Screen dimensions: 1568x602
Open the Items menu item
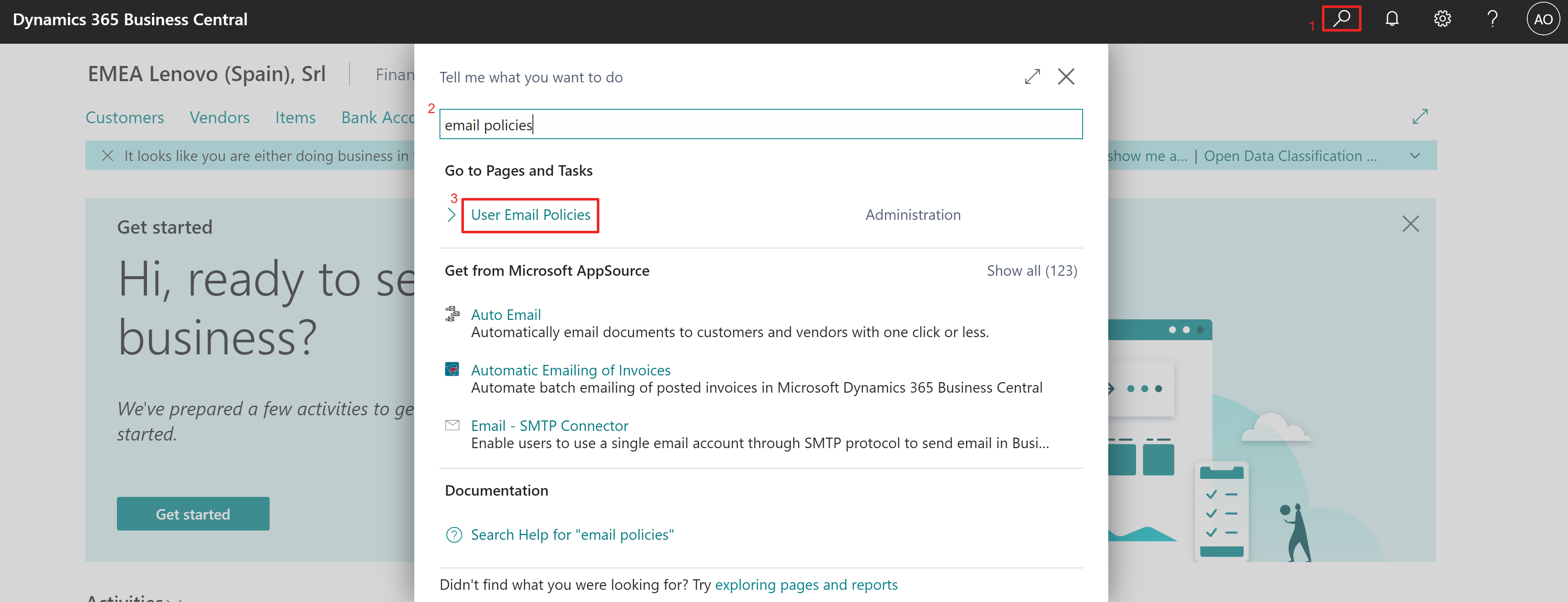point(295,117)
